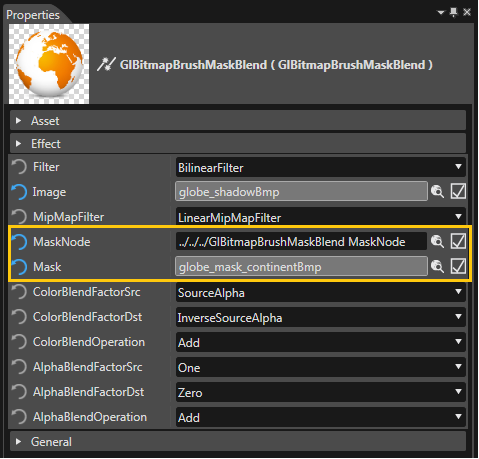479x459 pixels.
Task: Click the MaskNode path input field
Action: [x=301, y=241]
